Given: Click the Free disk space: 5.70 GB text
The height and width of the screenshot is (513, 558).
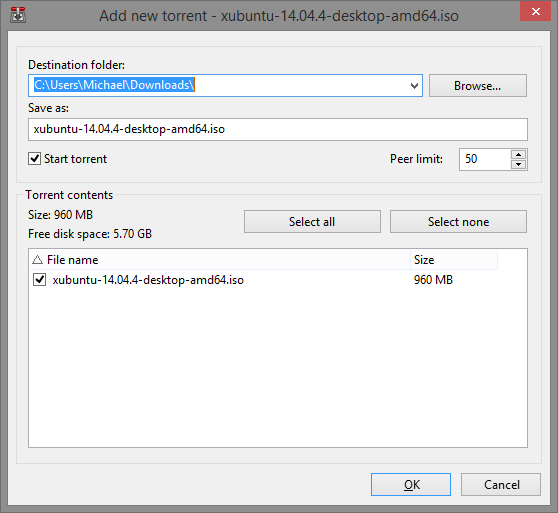Looking at the screenshot, I should click(x=90, y=234).
